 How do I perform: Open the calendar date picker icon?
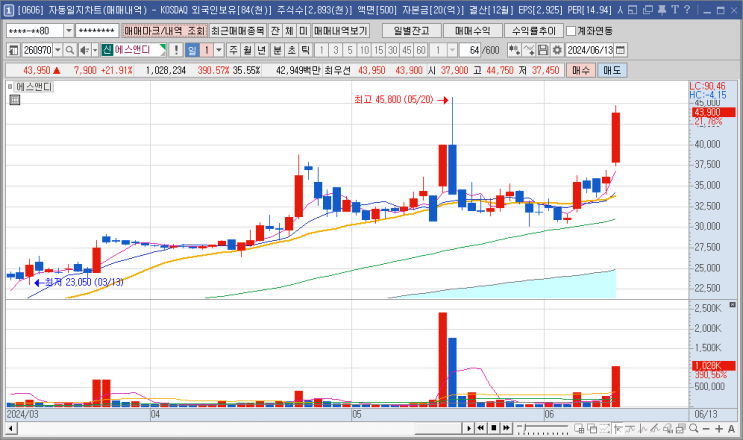point(620,50)
